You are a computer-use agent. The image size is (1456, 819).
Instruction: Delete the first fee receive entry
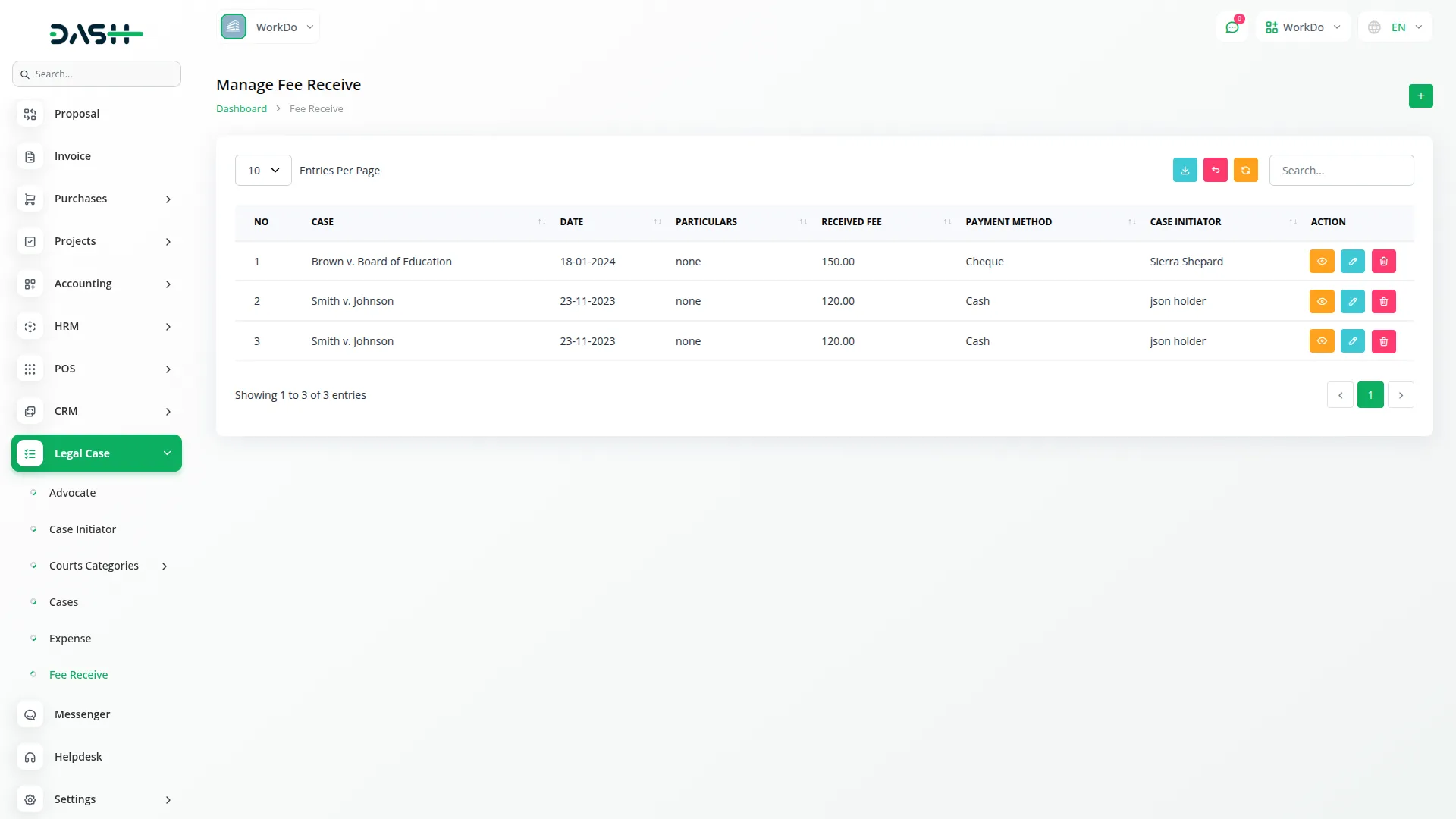tap(1382, 261)
